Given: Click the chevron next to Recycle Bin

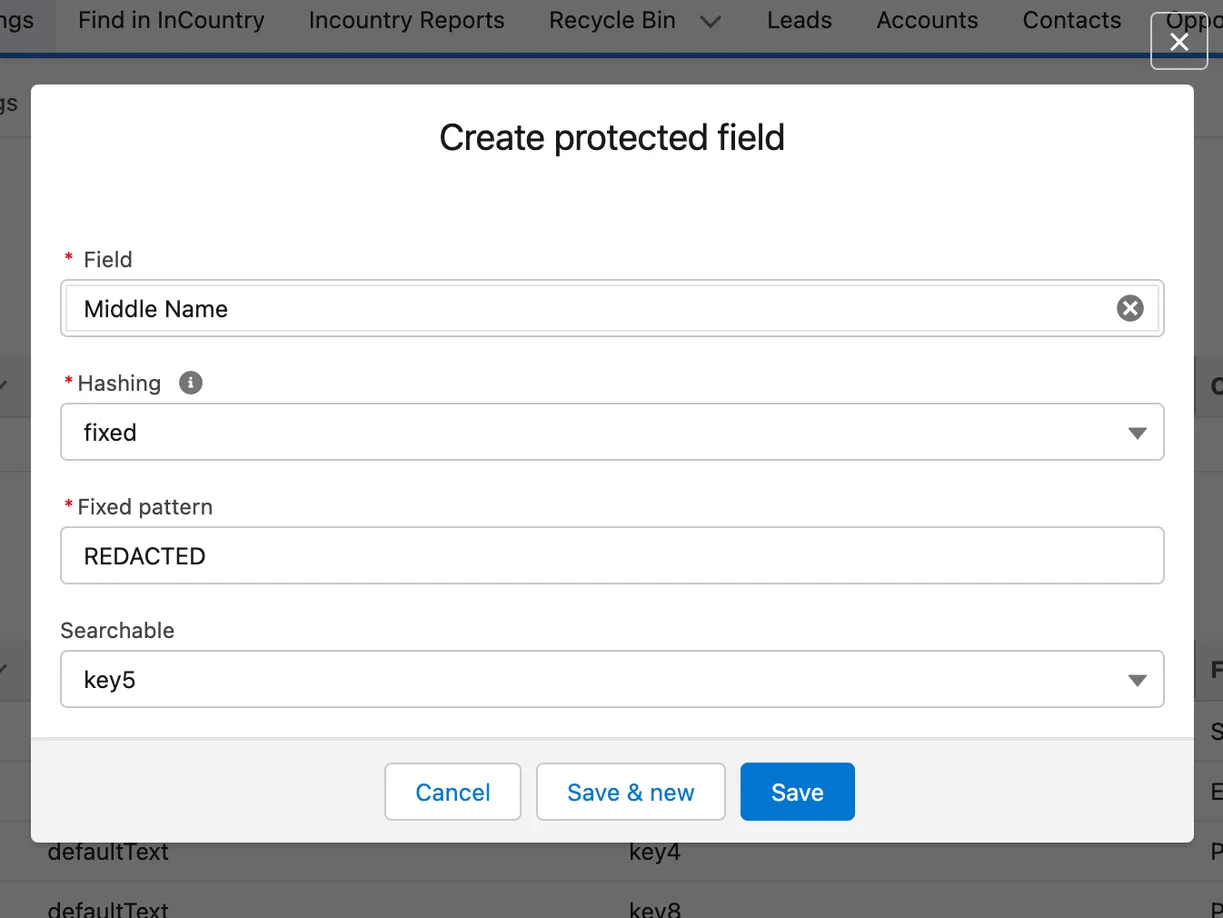Looking at the screenshot, I should tap(710, 20).
